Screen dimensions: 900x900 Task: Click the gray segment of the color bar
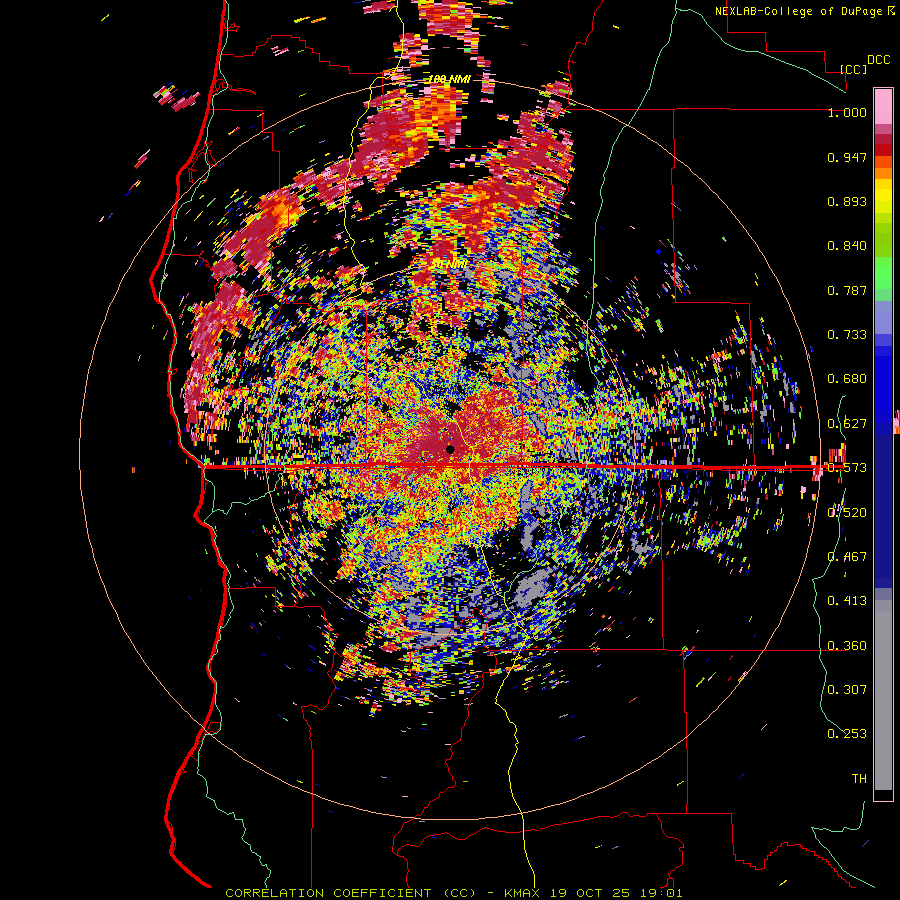coord(883,695)
